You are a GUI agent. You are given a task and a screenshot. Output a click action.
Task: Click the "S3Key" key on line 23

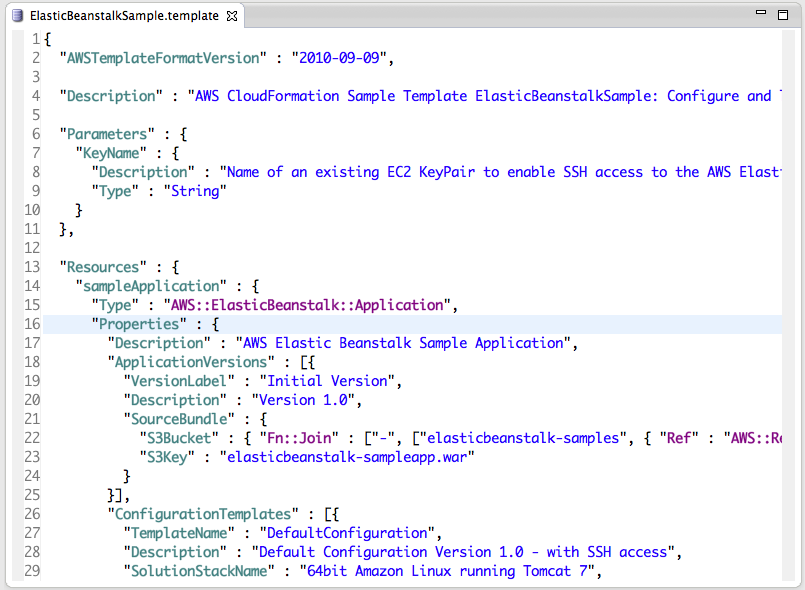[x=167, y=457]
